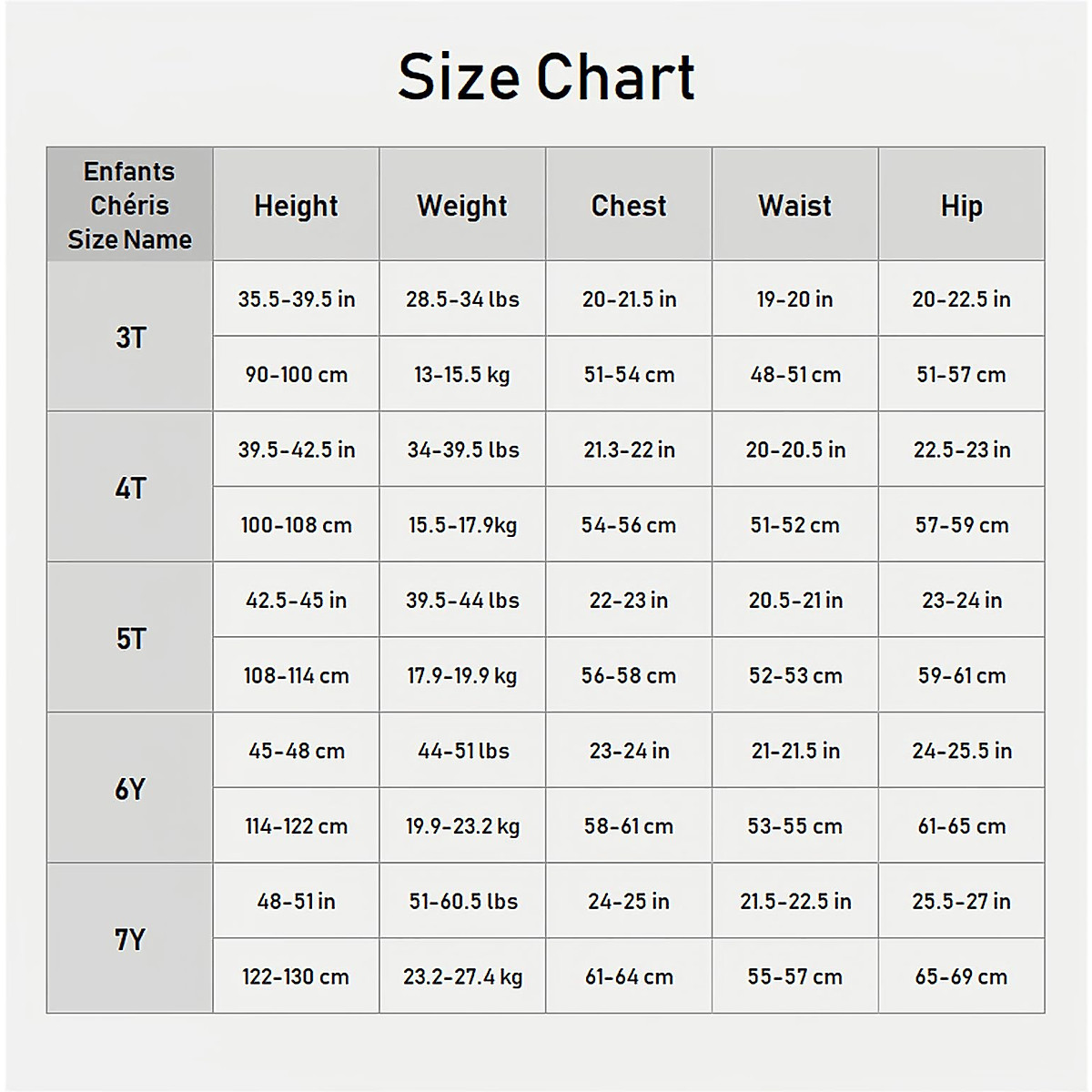Screen dimensions: 1092x1092
Task: Click the Enfants Chéris Size Name header
Action: pos(130,206)
